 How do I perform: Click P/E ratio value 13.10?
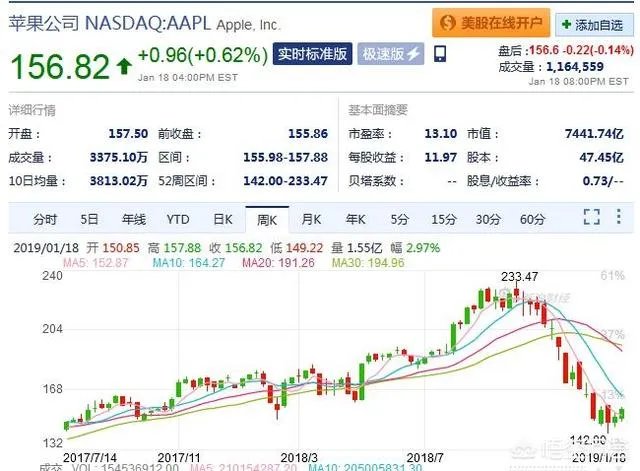tap(440, 133)
